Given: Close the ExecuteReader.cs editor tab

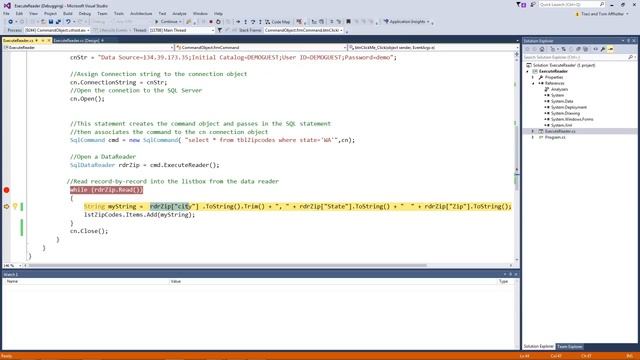Looking at the screenshot, I should click(49, 40).
